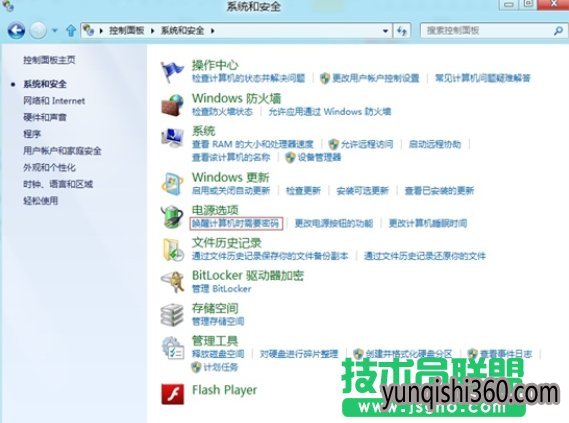Click 更改计算机睡眠时间 link
The image size is (569, 423).
[x=428, y=223]
